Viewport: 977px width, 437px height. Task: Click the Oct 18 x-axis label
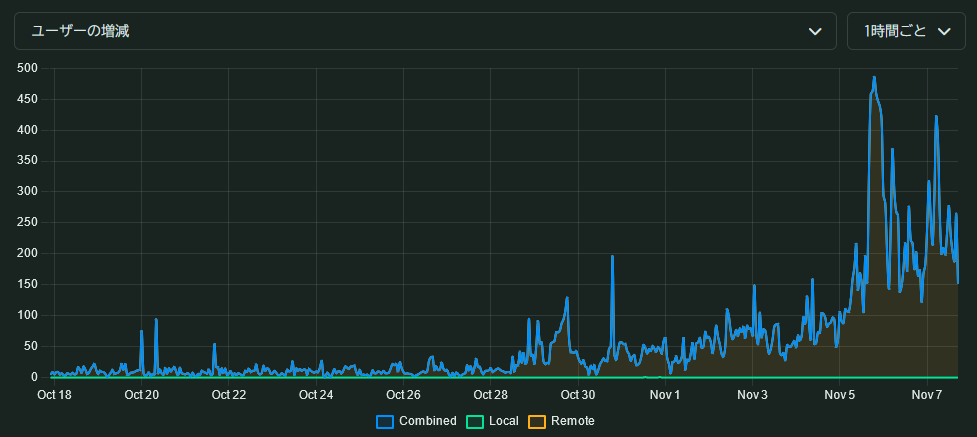[54, 395]
